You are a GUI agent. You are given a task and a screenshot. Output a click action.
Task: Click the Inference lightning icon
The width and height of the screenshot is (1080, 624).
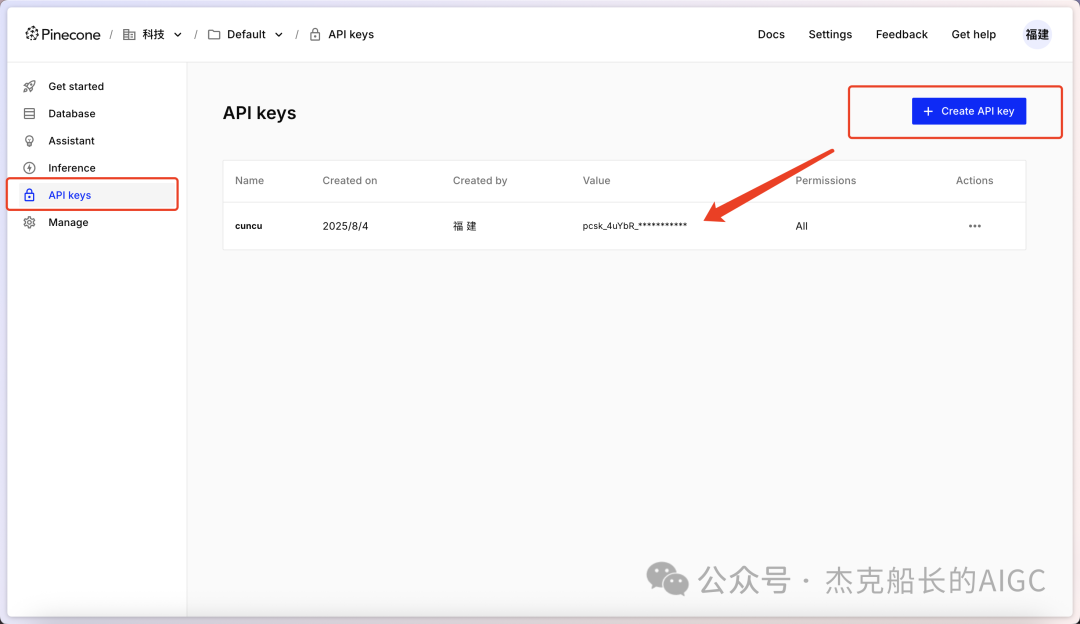[x=29, y=168]
